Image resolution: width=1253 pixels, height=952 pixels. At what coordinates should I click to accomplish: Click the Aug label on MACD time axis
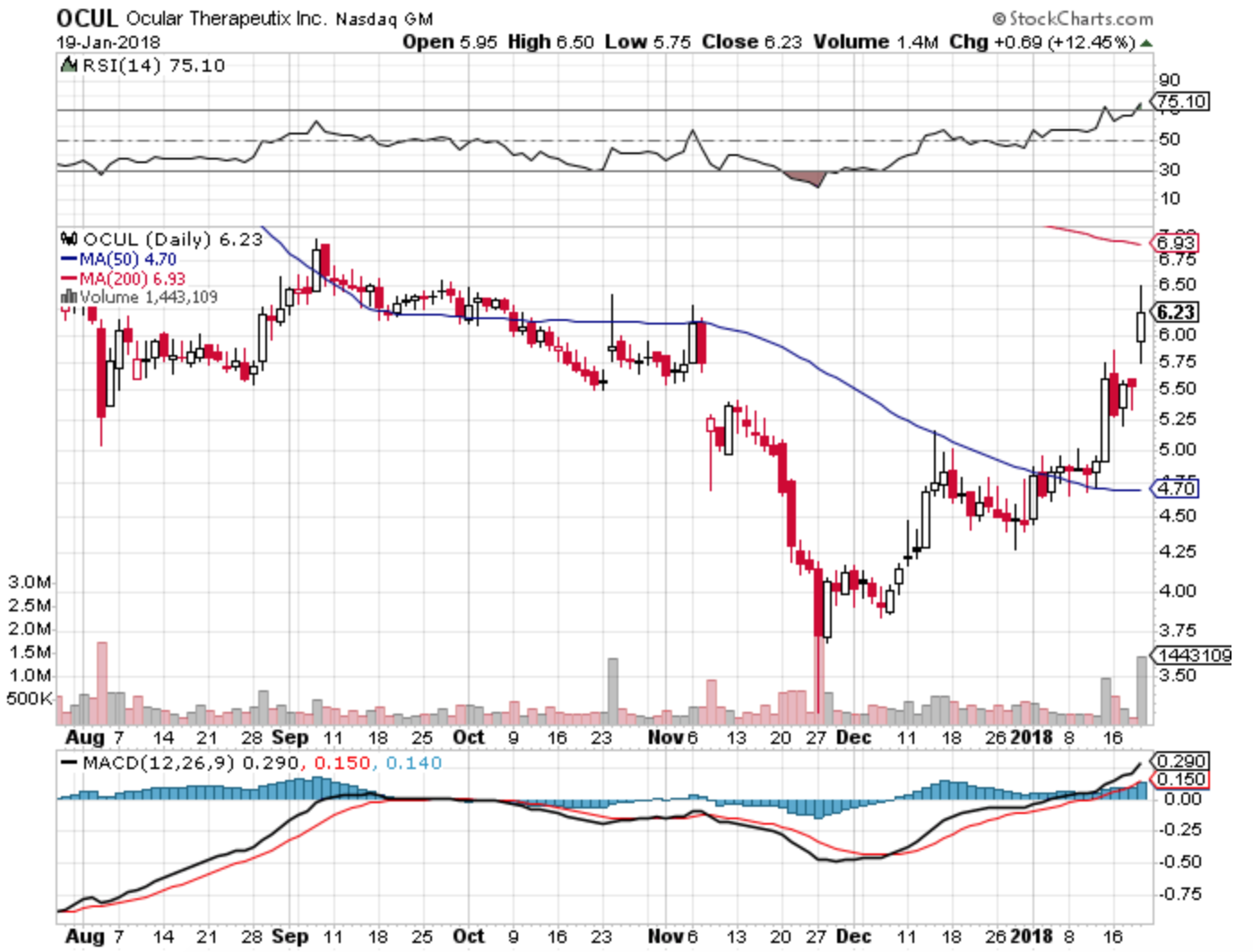[84, 936]
